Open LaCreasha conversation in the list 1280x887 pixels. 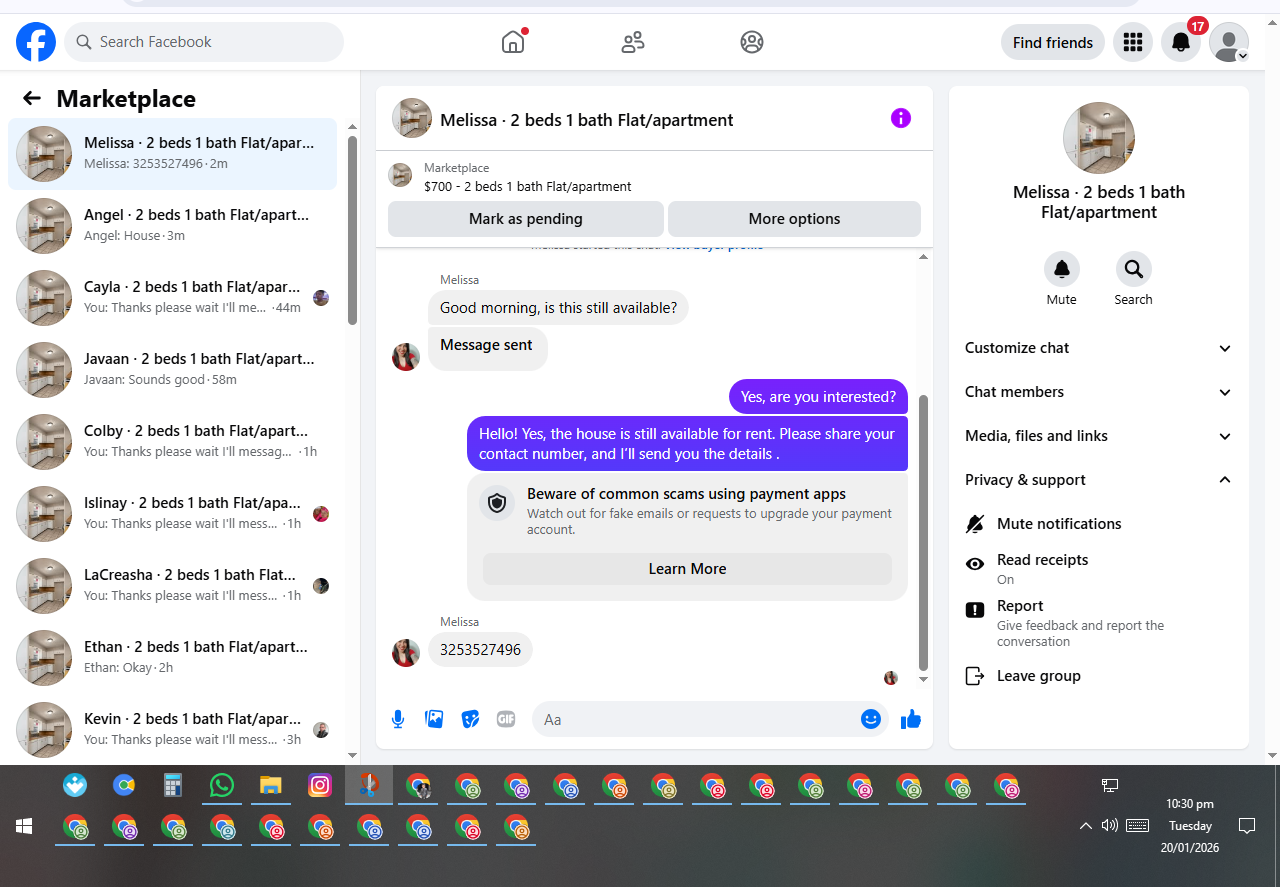click(172, 586)
